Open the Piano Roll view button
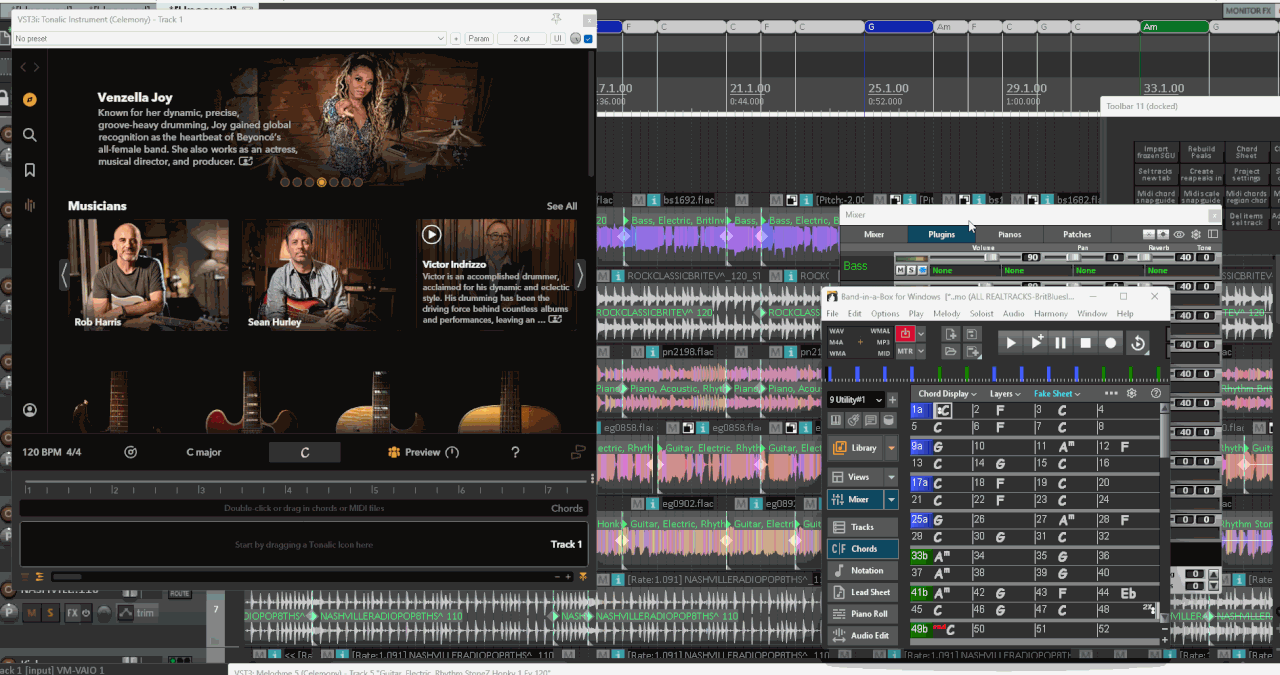1280x675 pixels. coord(862,614)
